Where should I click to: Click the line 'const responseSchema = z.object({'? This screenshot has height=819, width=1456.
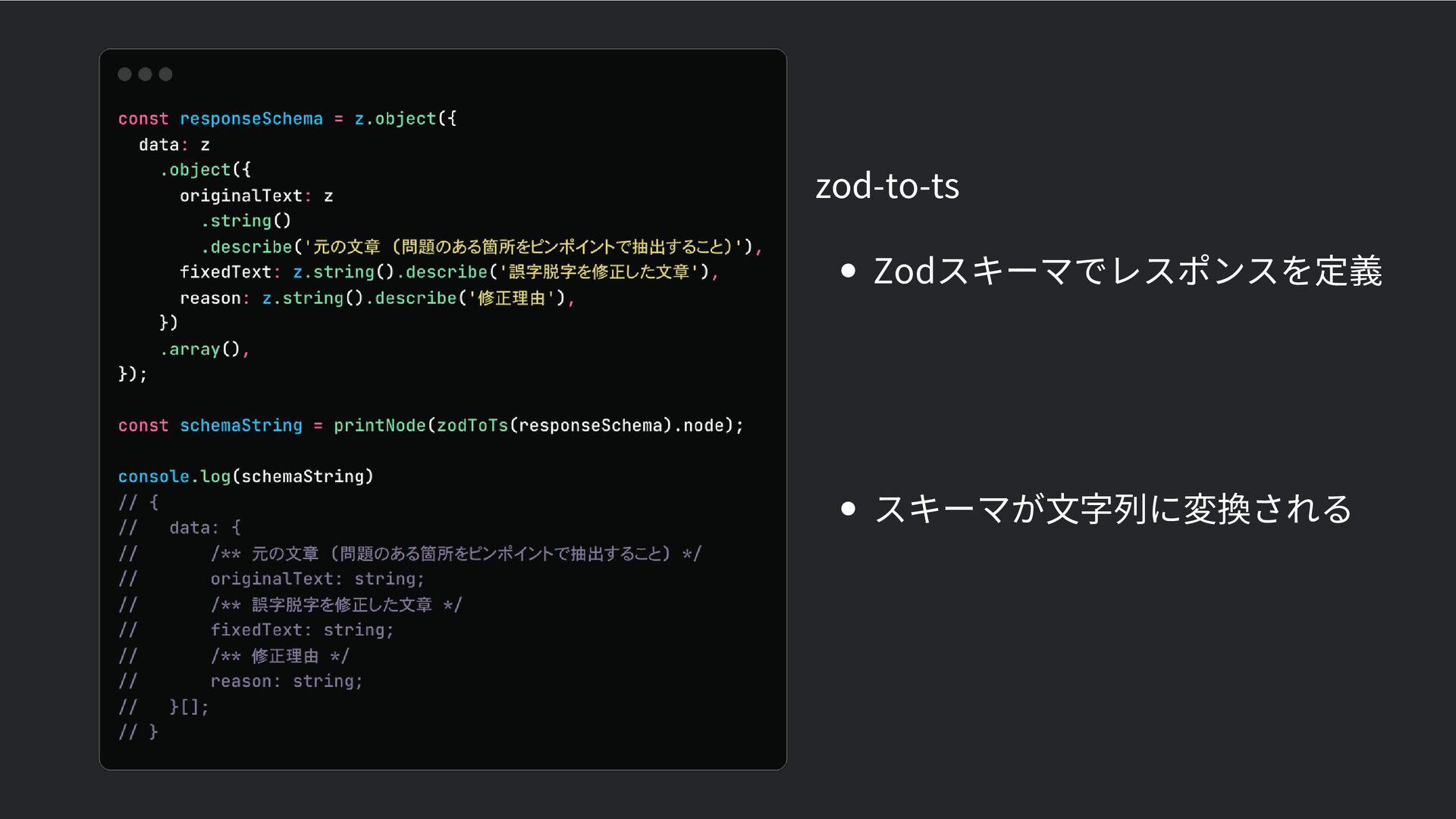[x=287, y=119]
